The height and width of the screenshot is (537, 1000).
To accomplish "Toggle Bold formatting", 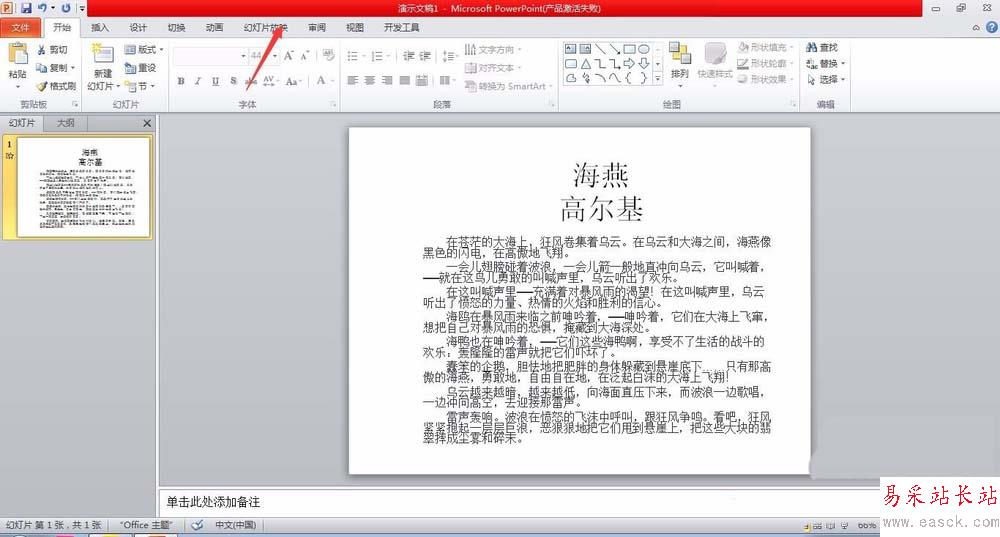I will [x=181, y=81].
